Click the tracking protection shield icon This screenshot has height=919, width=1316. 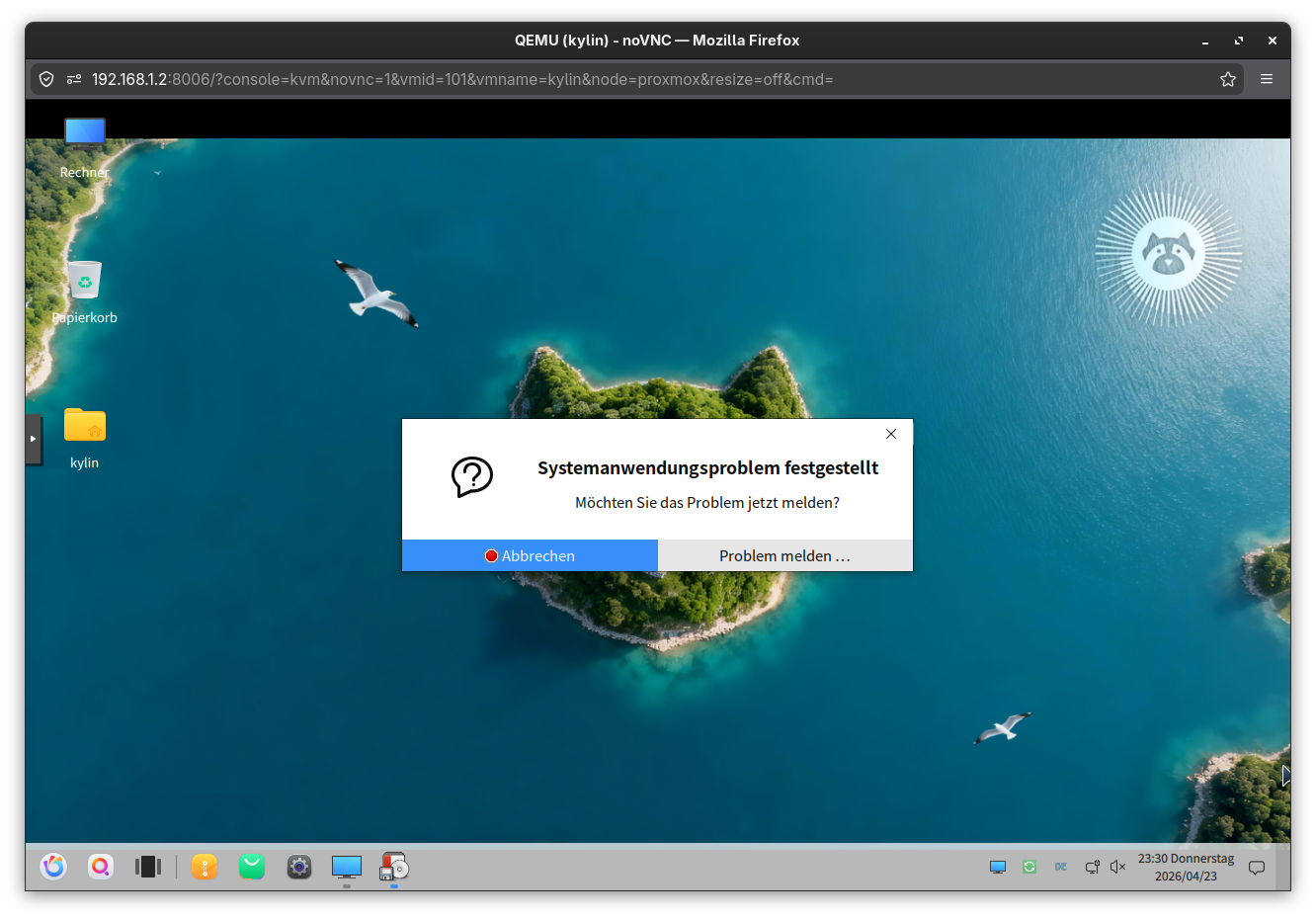tap(46, 79)
